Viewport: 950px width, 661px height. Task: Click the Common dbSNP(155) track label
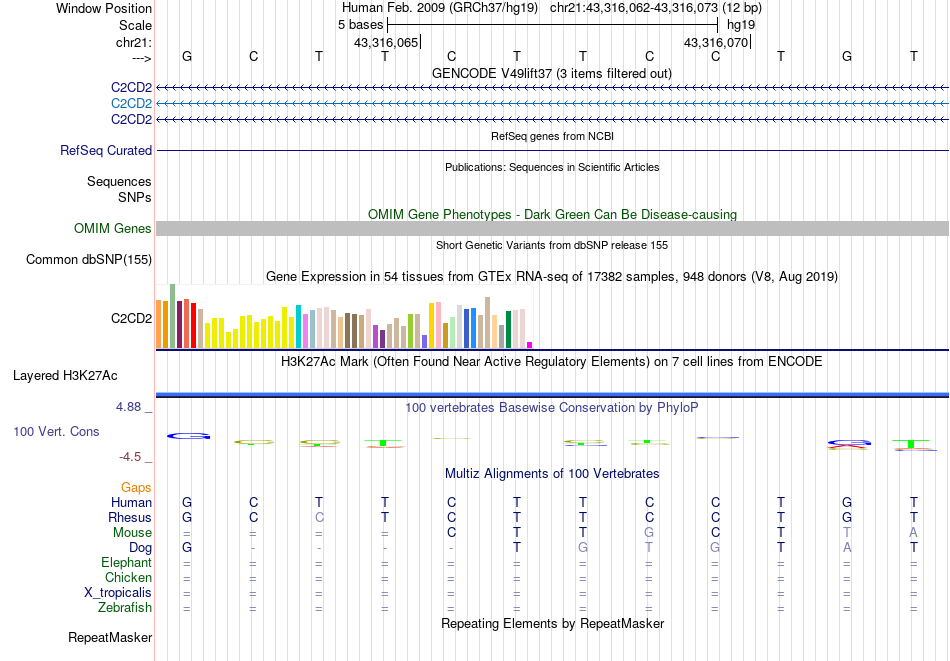coord(89,259)
